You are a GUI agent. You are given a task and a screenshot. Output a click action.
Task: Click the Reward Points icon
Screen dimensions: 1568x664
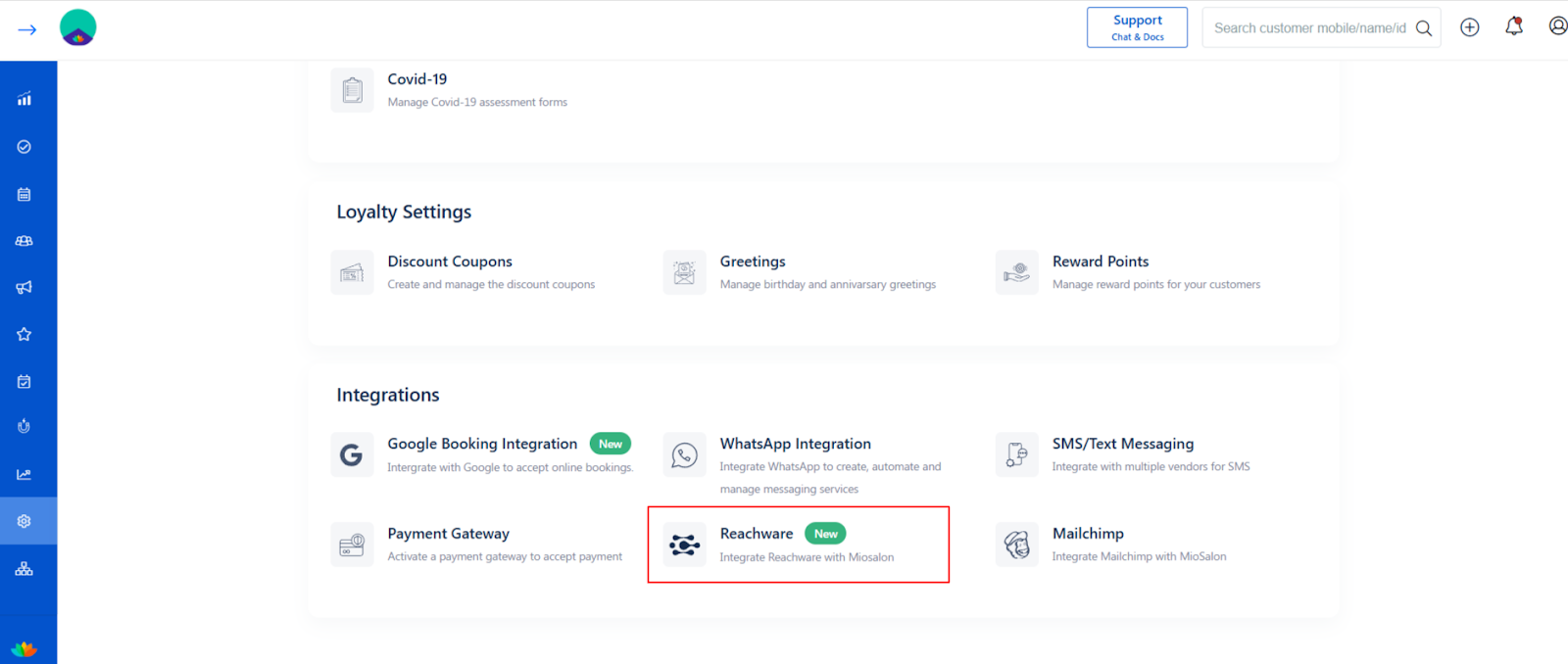(1017, 272)
